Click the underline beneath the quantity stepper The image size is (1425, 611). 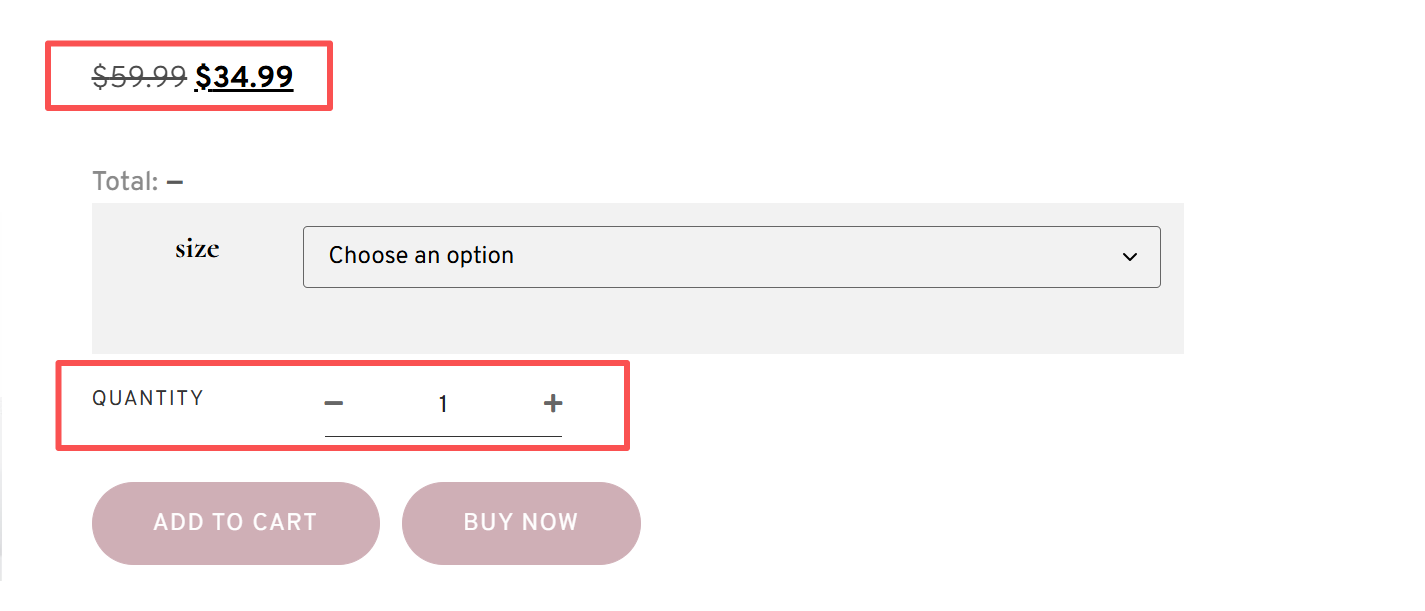(443, 436)
